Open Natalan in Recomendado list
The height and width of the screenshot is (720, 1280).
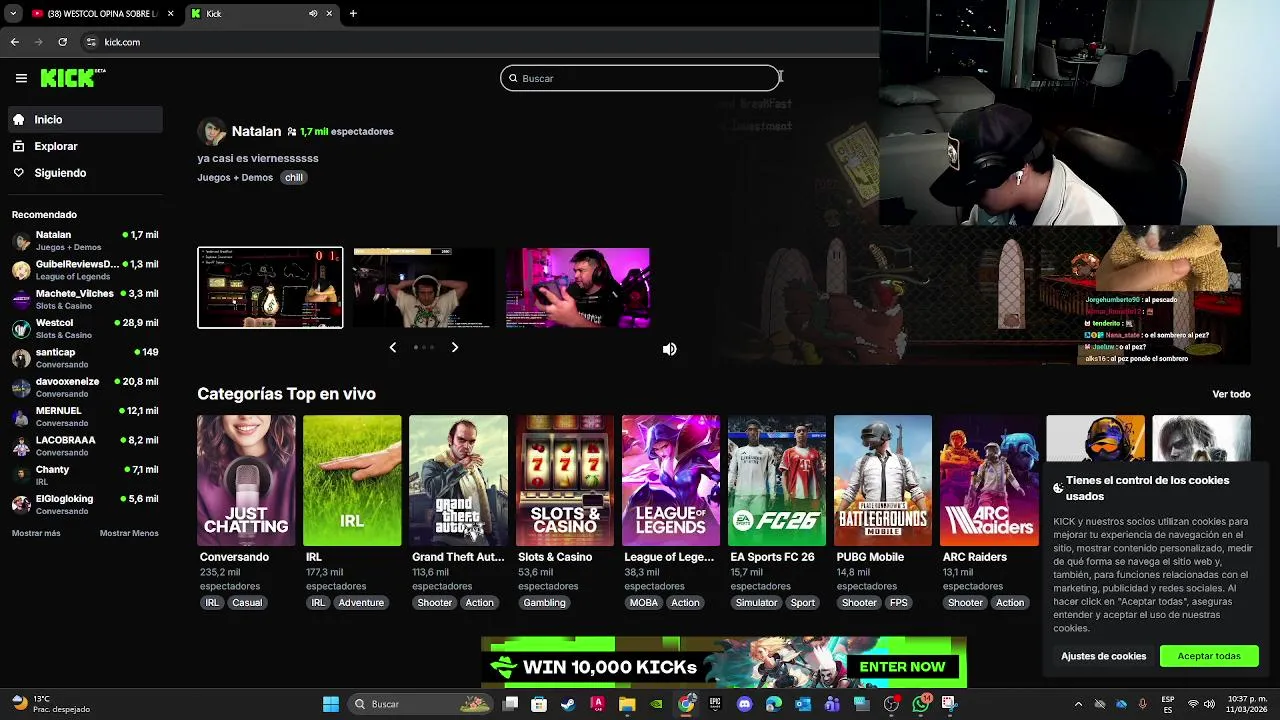tap(85, 240)
